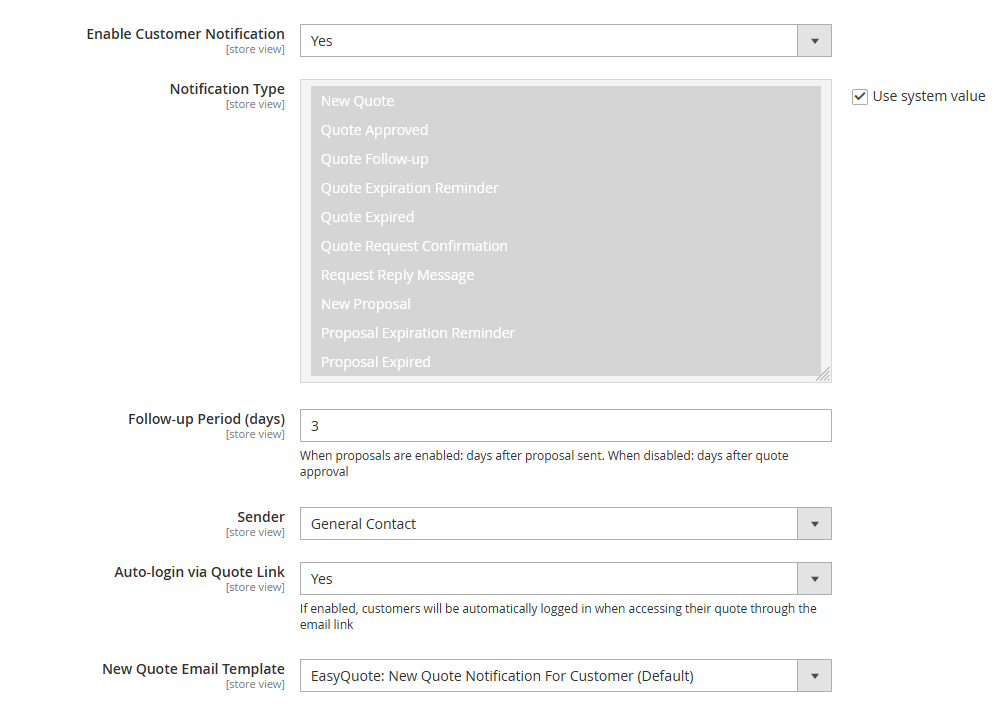This screenshot has width=1006, height=705.
Task: Click the Sender dropdown arrow icon
Action: (815, 523)
